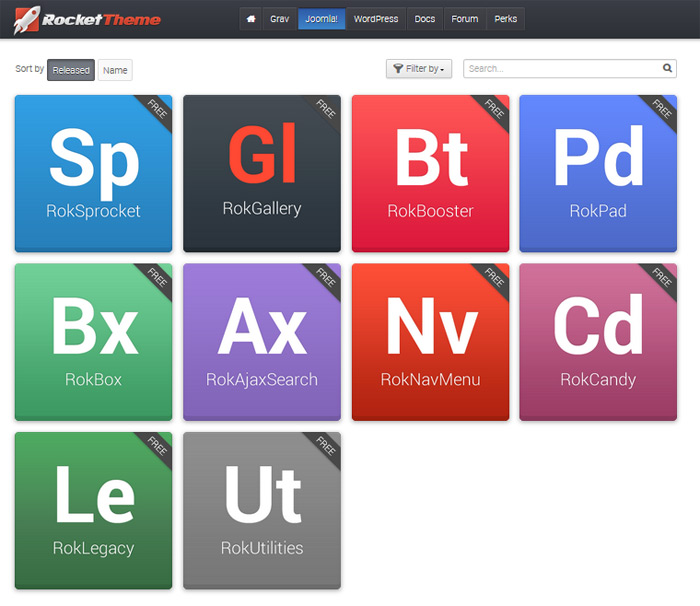Open the Forum nav item
700x606 pixels.
pos(465,19)
